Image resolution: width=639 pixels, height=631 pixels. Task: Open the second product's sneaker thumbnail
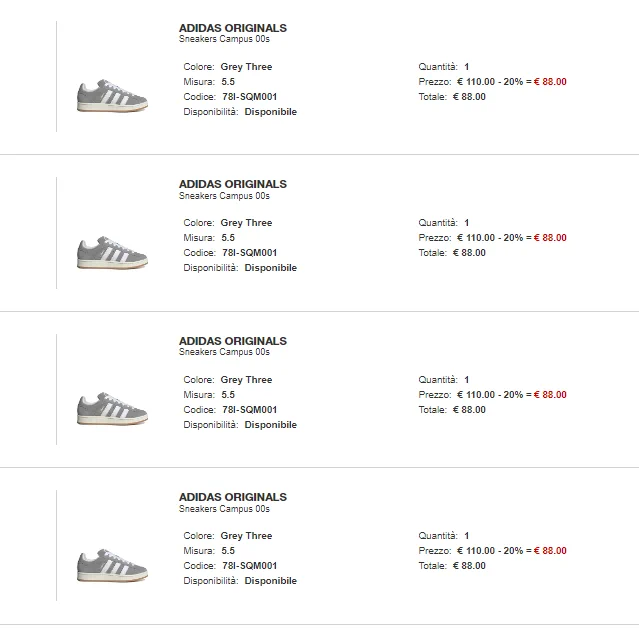click(x=112, y=252)
